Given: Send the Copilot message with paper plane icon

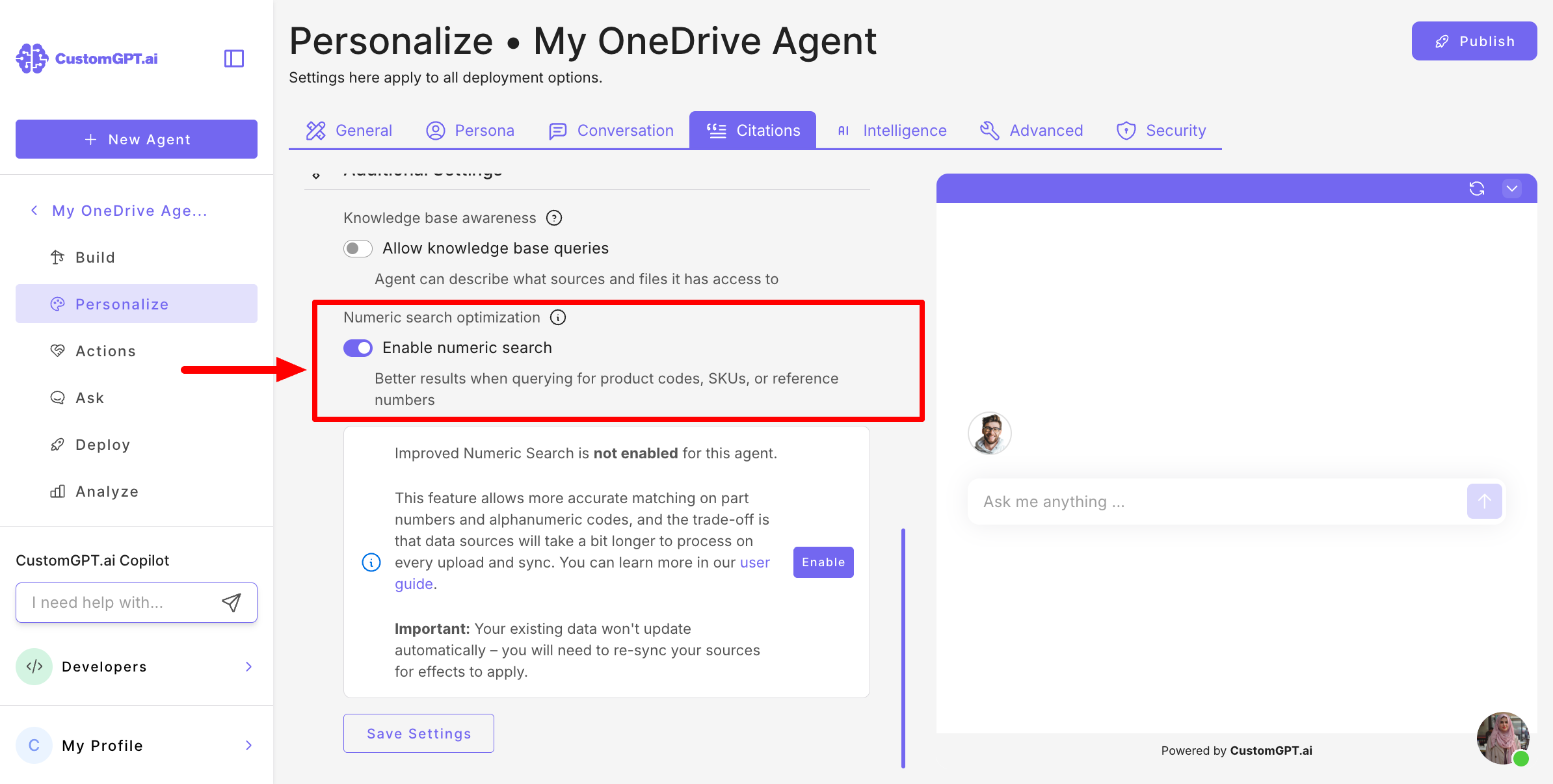Looking at the screenshot, I should pyautogui.click(x=231, y=603).
